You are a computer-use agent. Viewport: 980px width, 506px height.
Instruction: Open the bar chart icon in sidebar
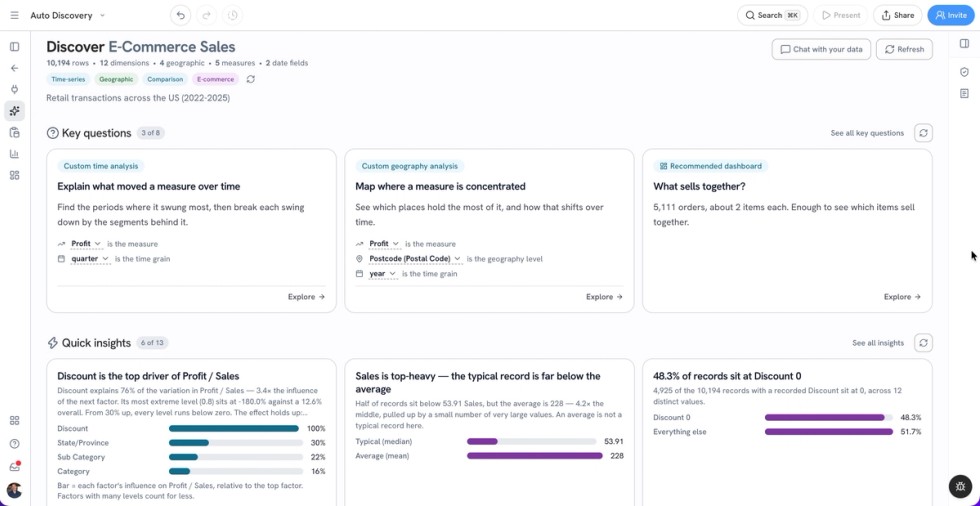pos(14,154)
